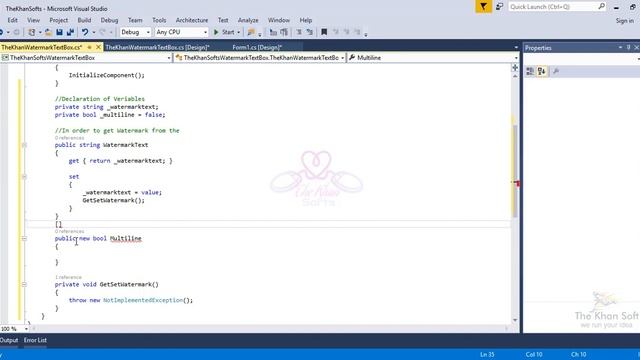Click the Start debugging button
640x360 pixels.
(224, 32)
